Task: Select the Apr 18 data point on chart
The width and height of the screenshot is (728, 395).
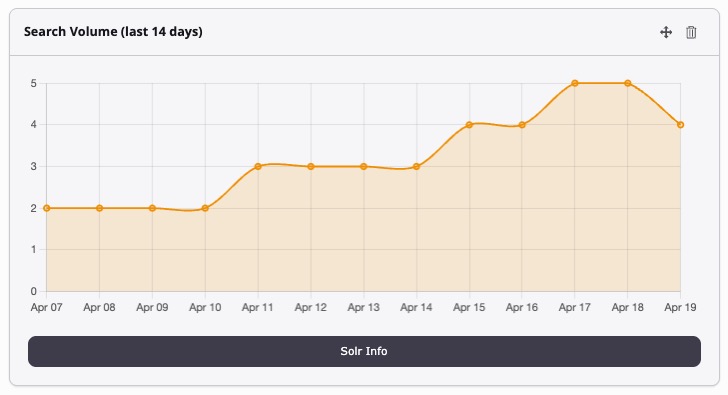Action: coord(628,83)
